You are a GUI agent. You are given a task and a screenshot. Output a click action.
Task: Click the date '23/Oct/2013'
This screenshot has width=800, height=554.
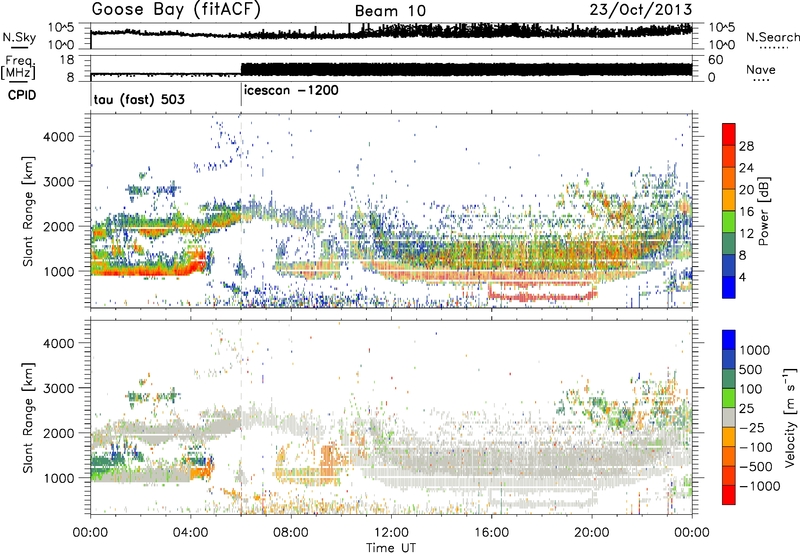[x=641, y=10]
